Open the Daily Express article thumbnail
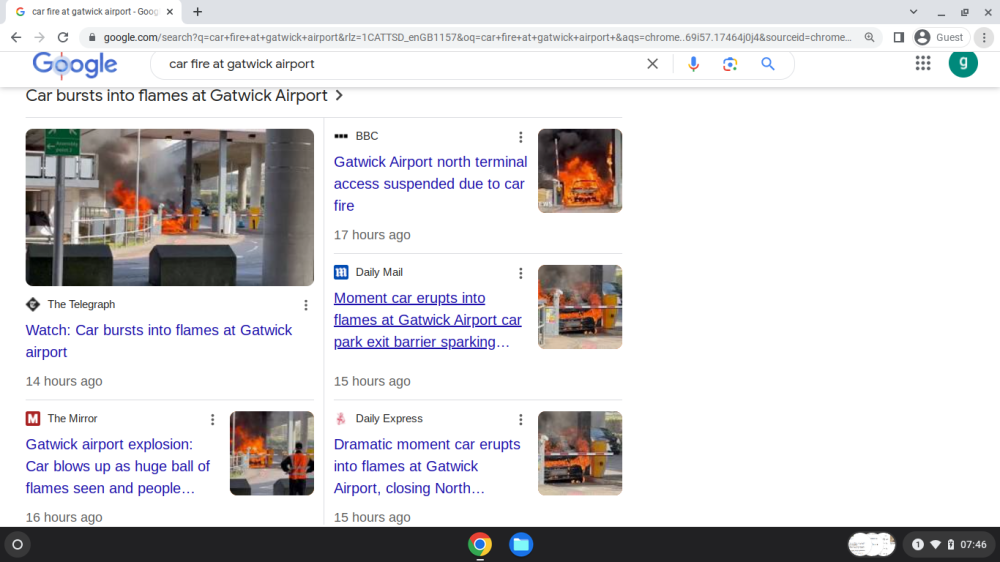 tap(580, 453)
